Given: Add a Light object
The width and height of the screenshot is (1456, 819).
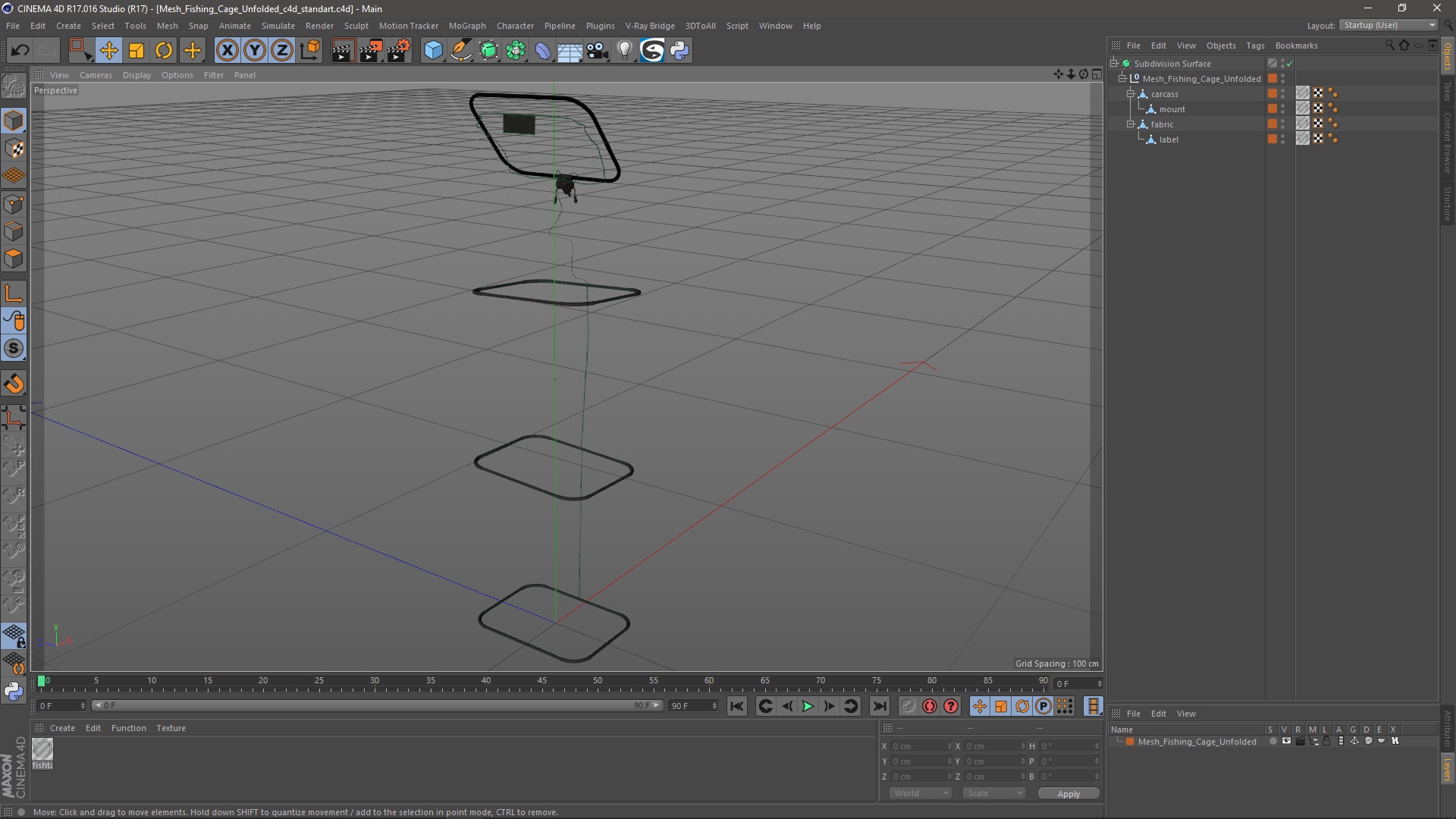Looking at the screenshot, I should [624, 51].
